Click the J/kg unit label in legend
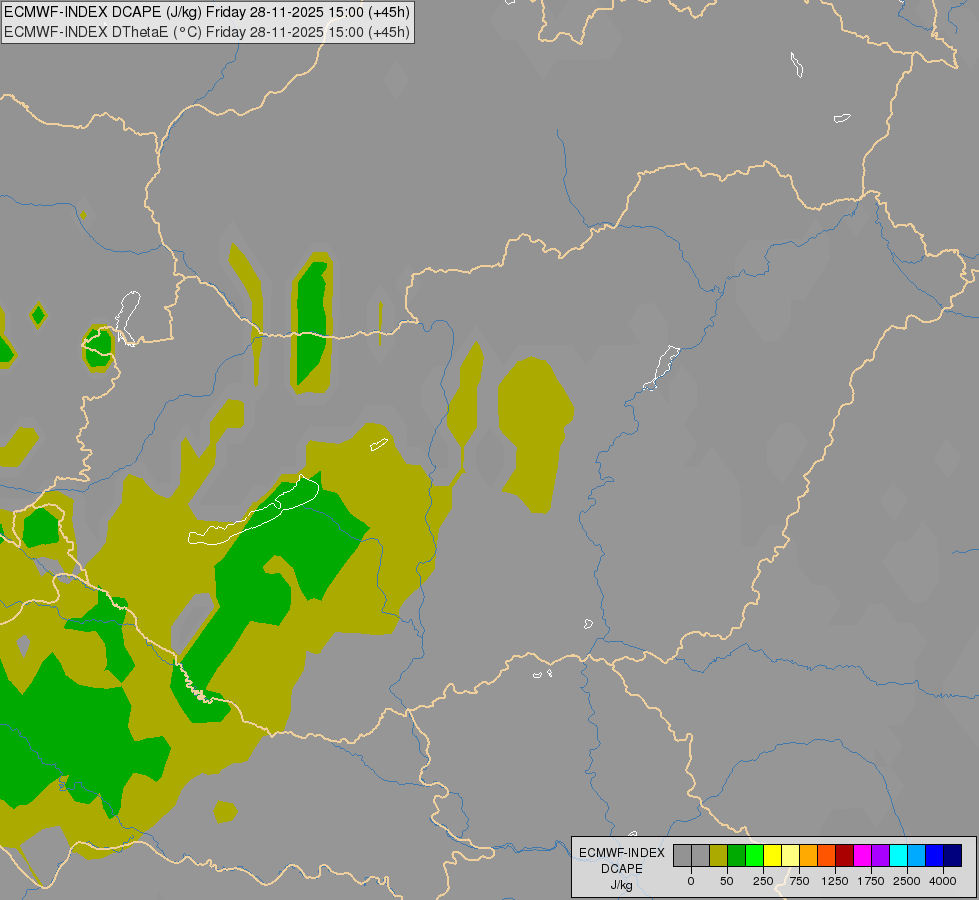The image size is (979, 900). (622, 886)
